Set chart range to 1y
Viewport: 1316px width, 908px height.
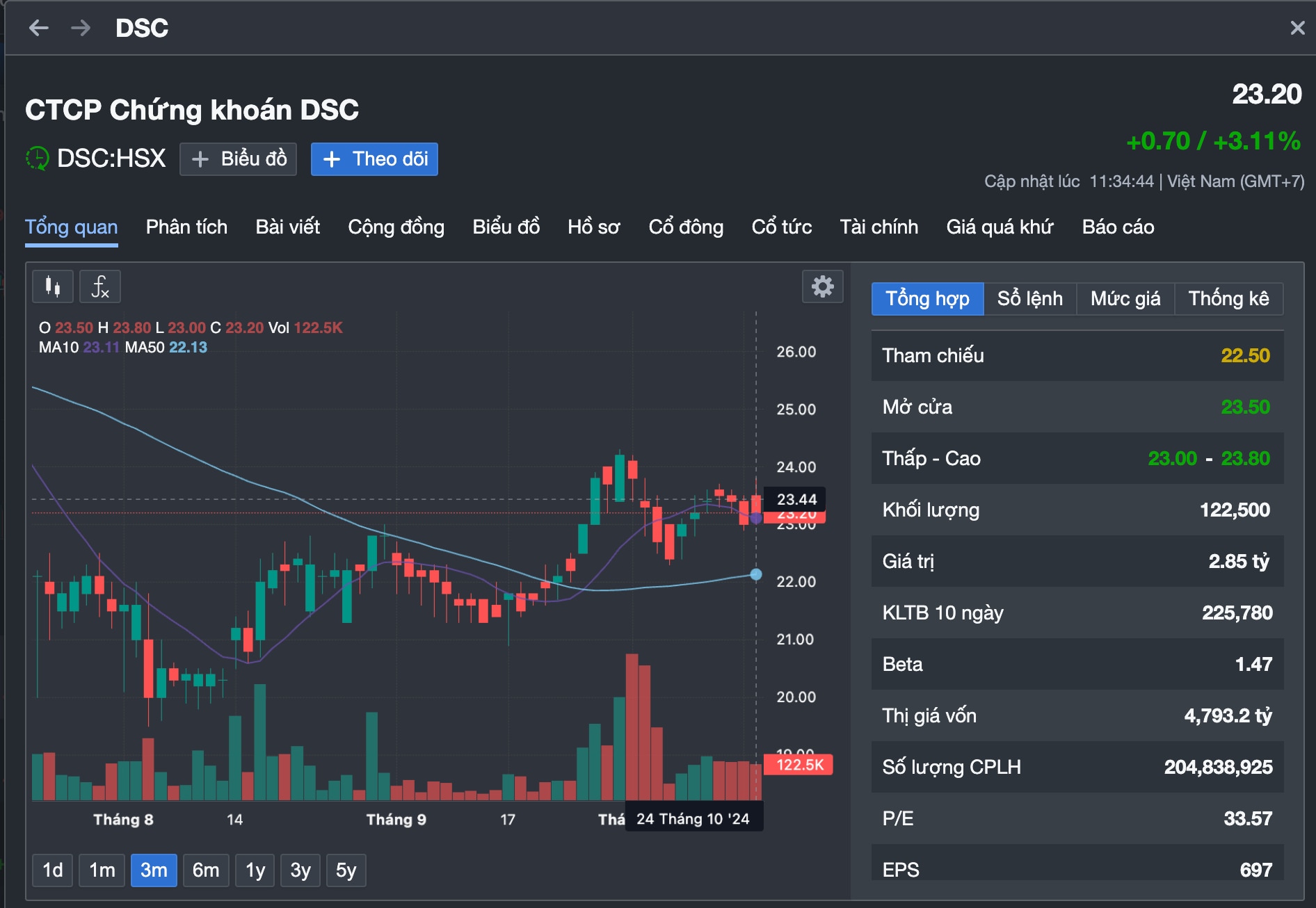[x=255, y=870]
